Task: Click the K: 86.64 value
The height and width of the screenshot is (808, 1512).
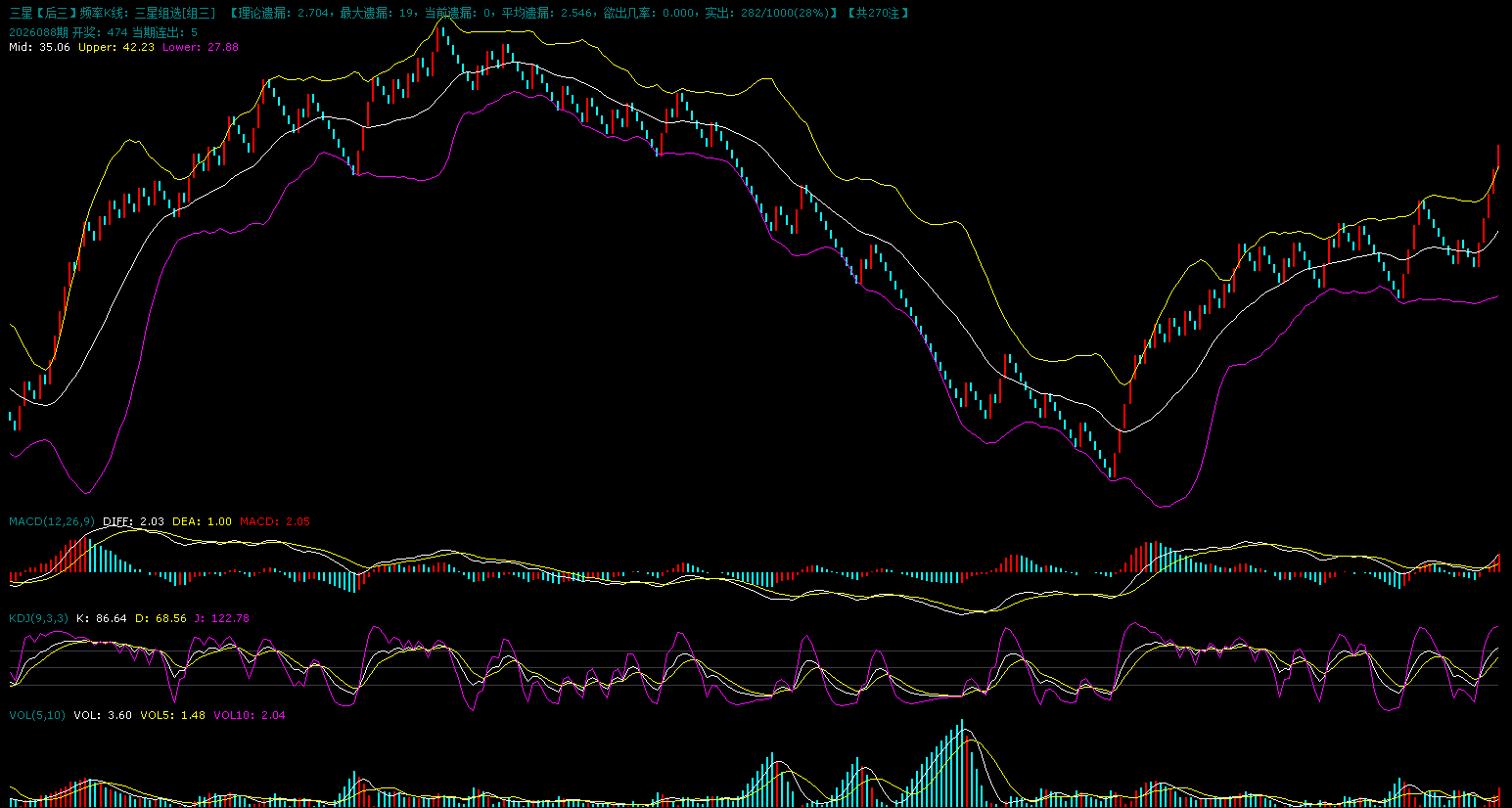Action: (x=102, y=618)
